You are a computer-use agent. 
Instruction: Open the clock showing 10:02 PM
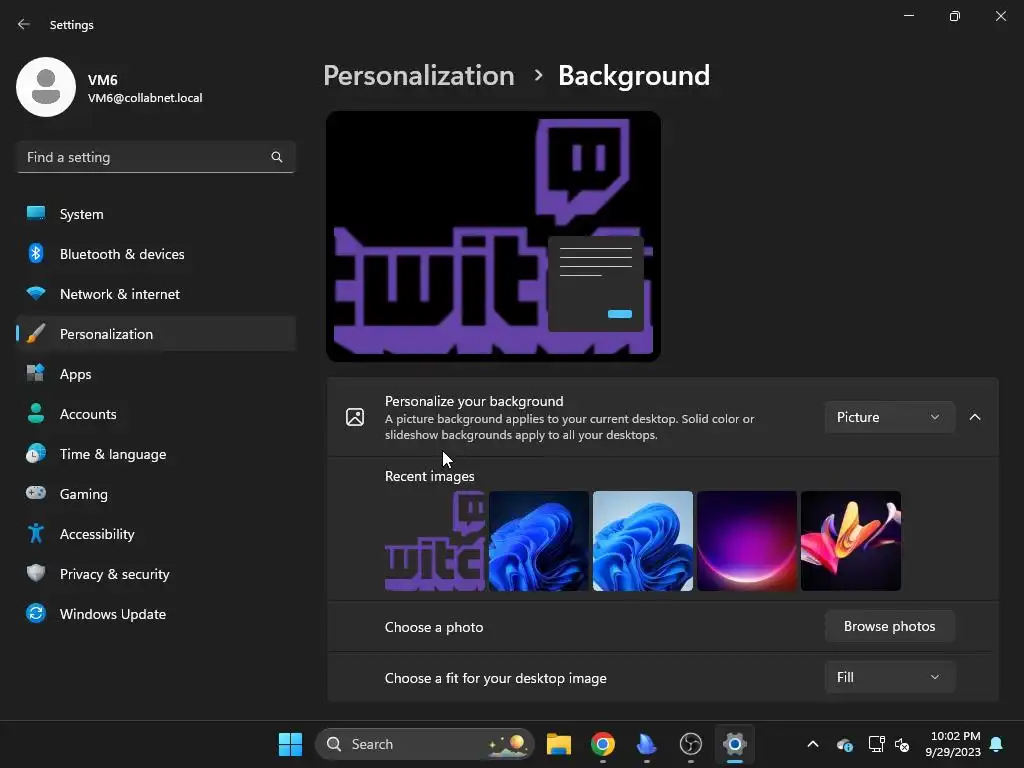[953, 744]
